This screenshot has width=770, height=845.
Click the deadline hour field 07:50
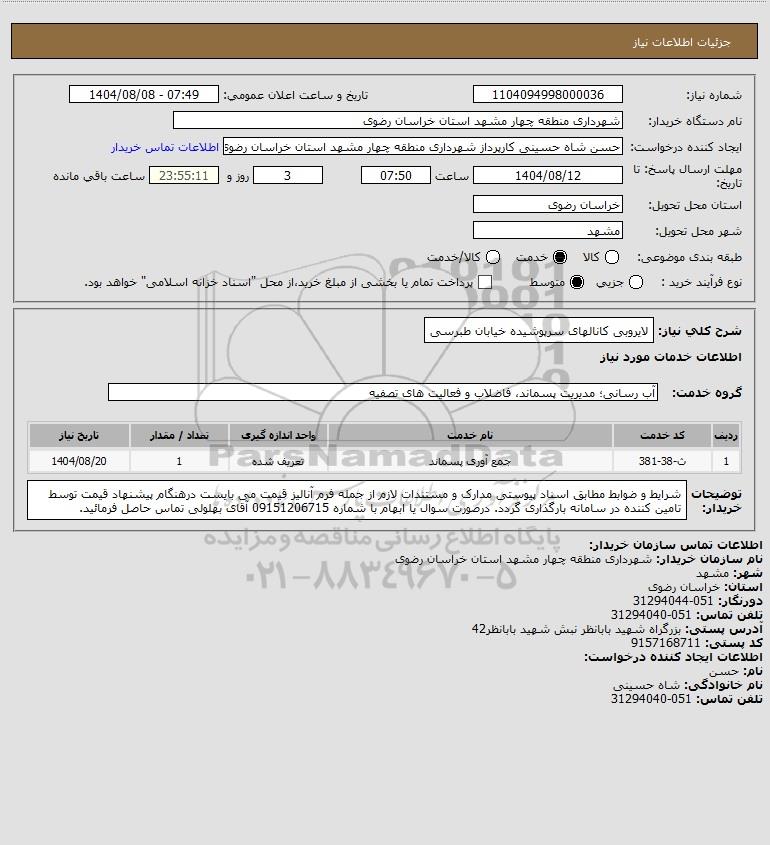(396, 176)
